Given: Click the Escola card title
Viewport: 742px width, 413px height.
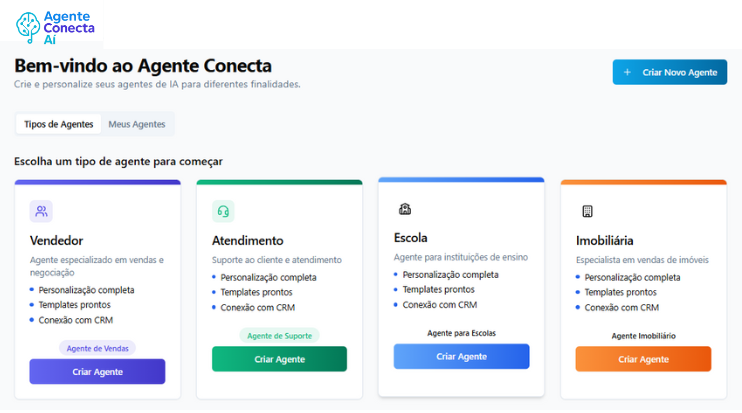Looking at the screenshot, I should click(410, 237).
